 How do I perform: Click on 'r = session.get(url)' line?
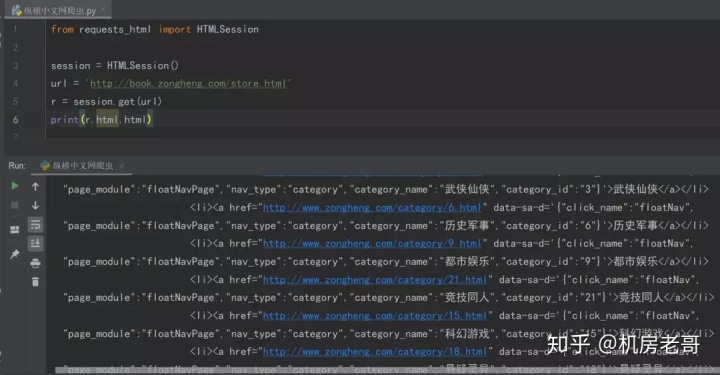click(x=106, y=101)
